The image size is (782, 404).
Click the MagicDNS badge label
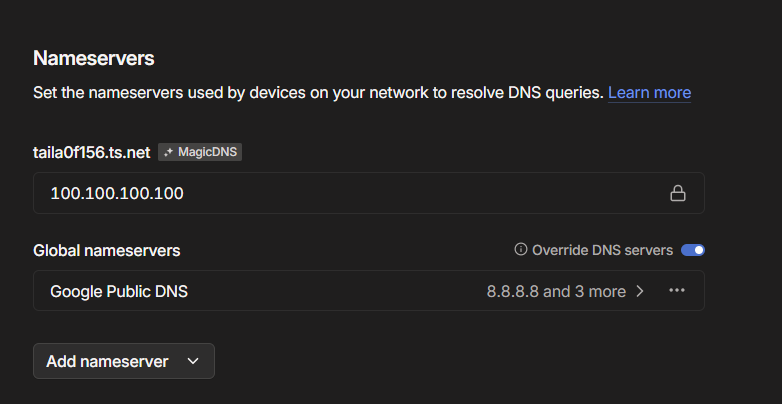point(208,153)
